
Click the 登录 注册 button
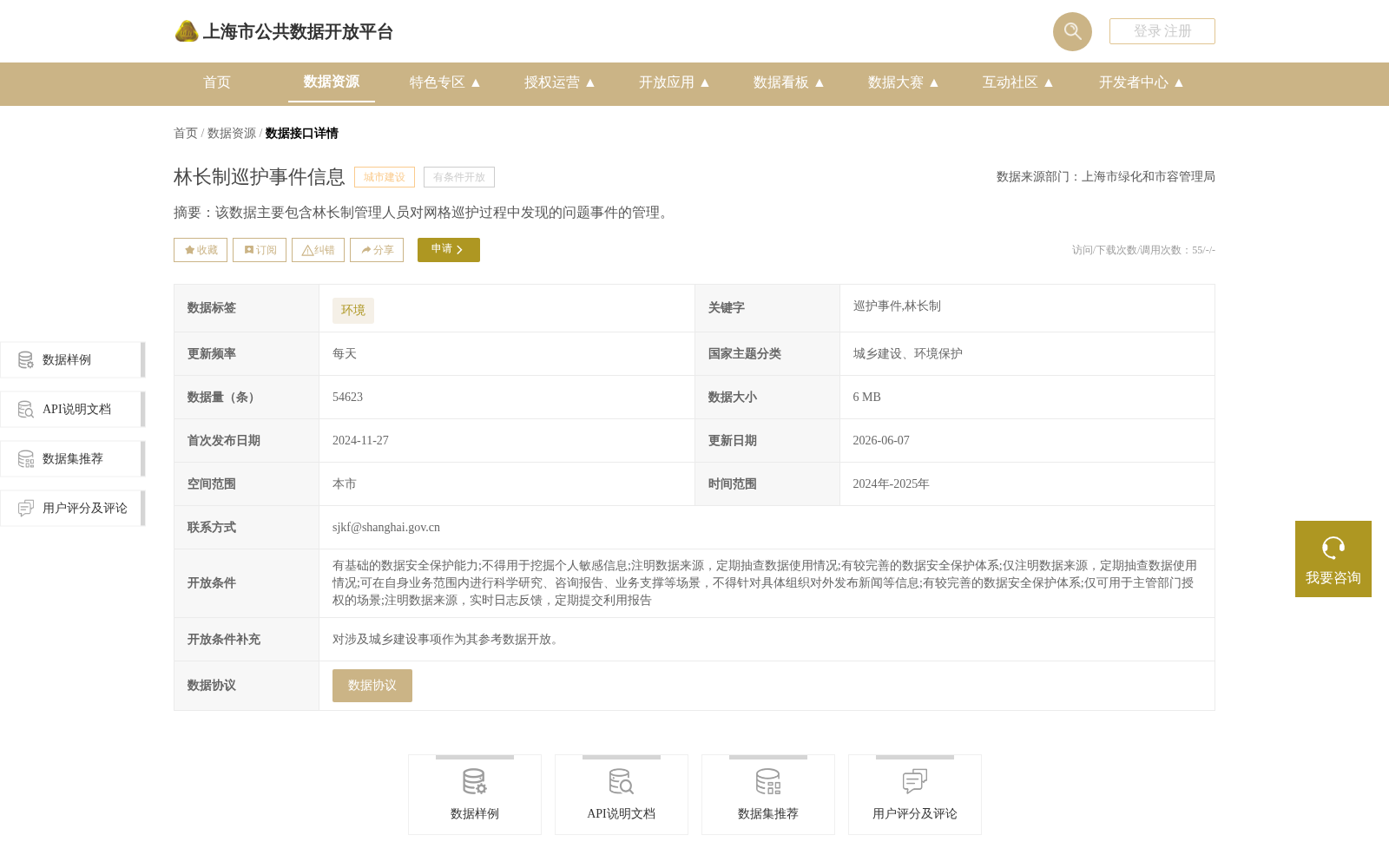[x=1162, y=31]
